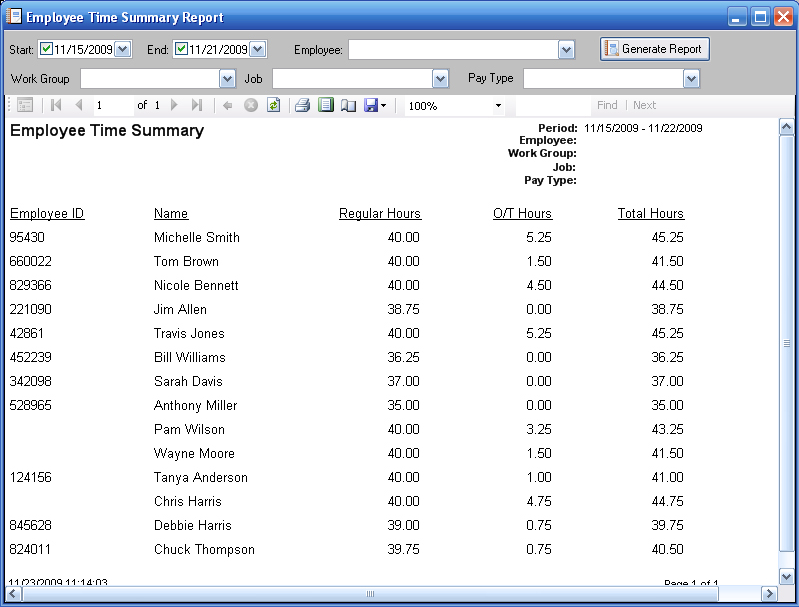The height and width of the screenshot is (607, 799).
Task: Open the 100% zoom level dropdown
Action: (498, 106)
